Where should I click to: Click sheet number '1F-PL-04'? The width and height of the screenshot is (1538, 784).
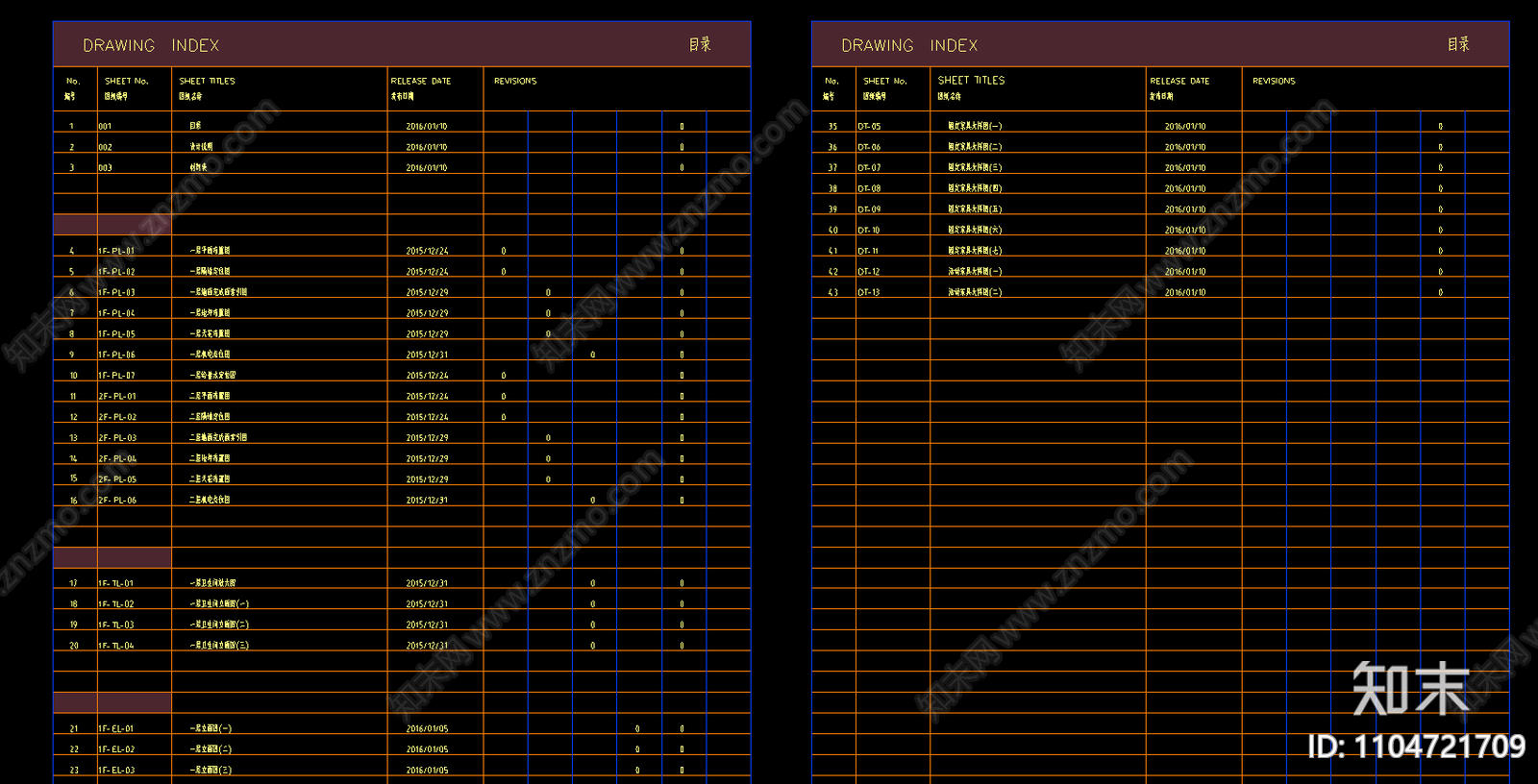[x=116, y=313]
